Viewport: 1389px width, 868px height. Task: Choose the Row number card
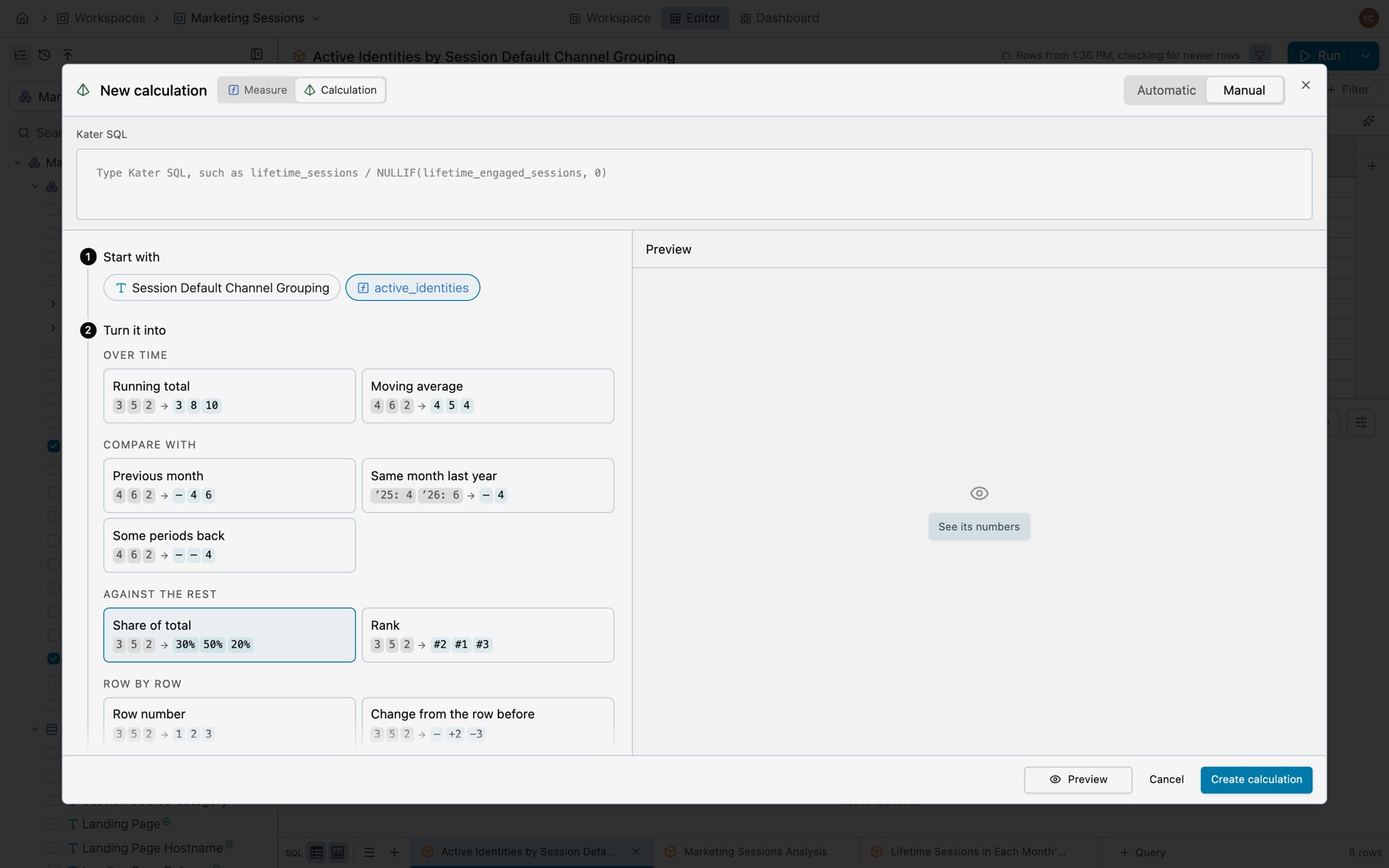(x=229, y=724)
